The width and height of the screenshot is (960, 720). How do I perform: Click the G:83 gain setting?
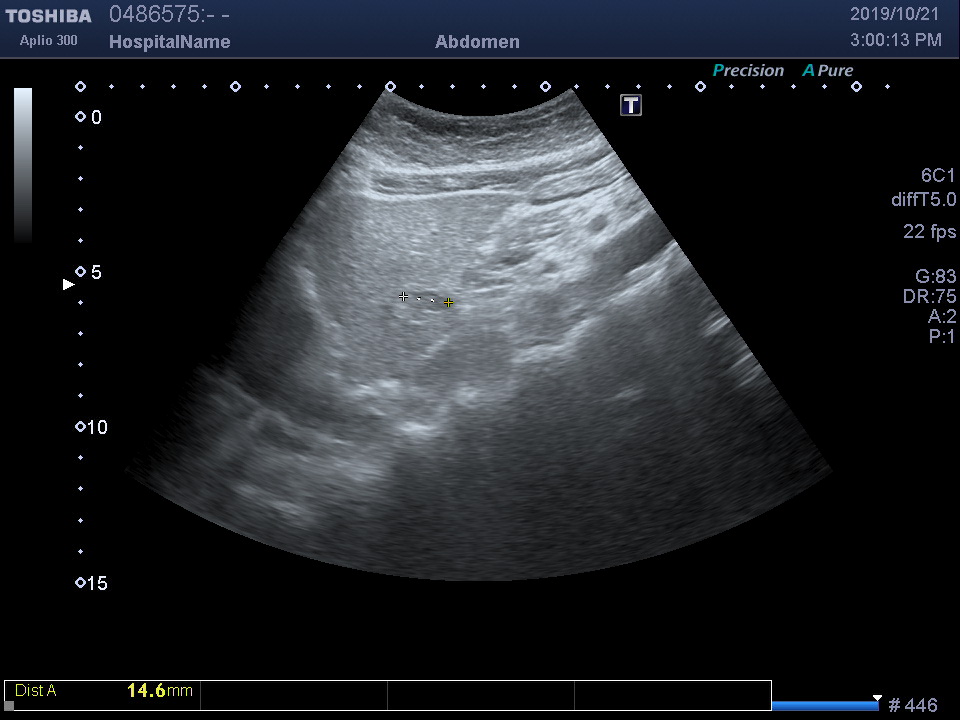click(x=935, y=277)
